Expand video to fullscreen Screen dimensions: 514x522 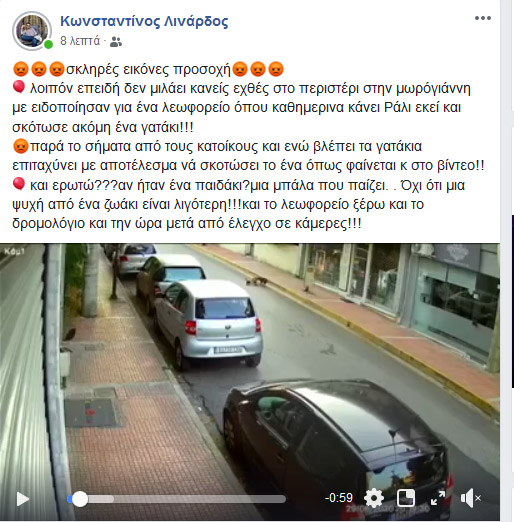click(x=438, y=498)
